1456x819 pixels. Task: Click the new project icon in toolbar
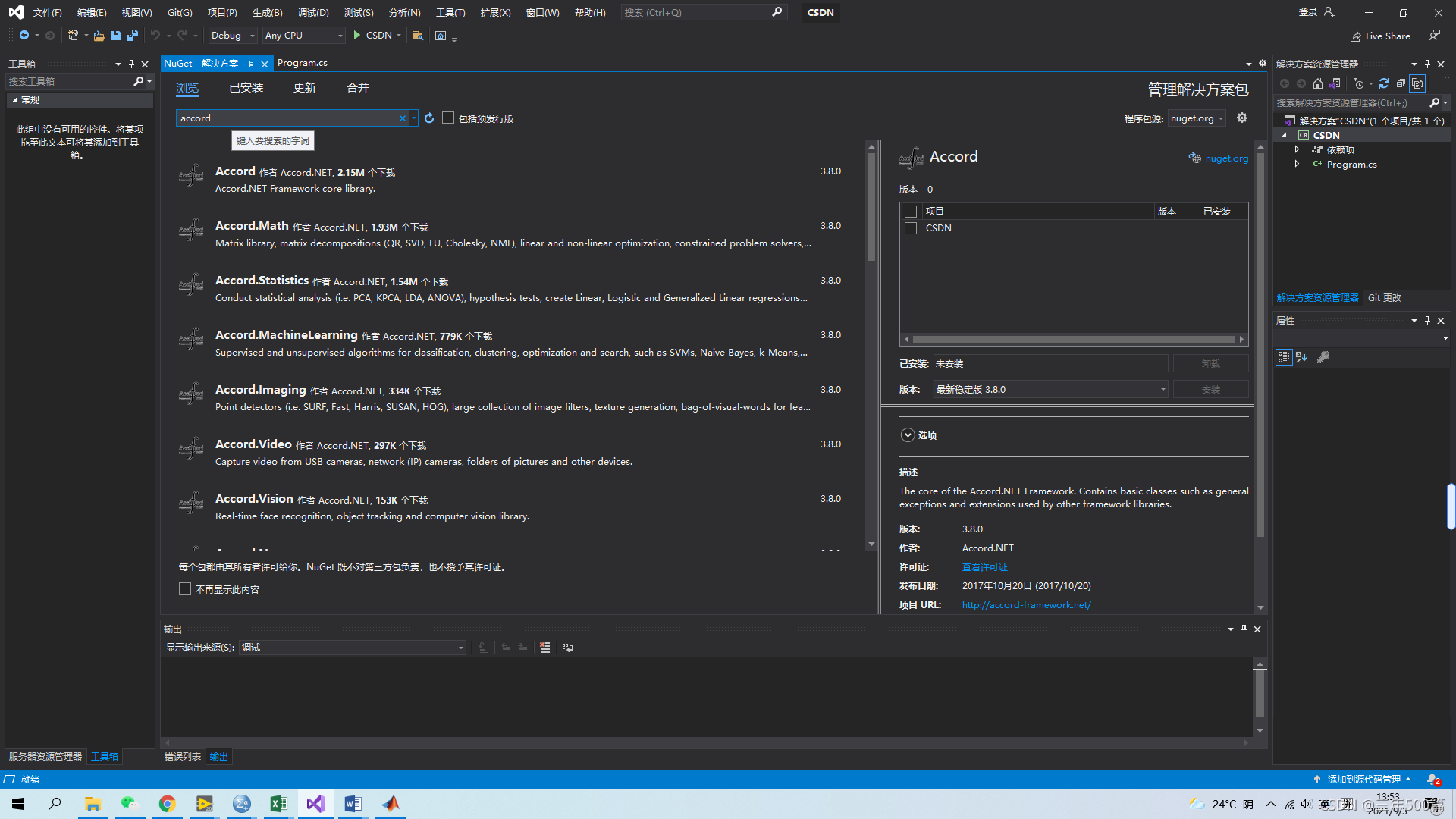point(73,36)
